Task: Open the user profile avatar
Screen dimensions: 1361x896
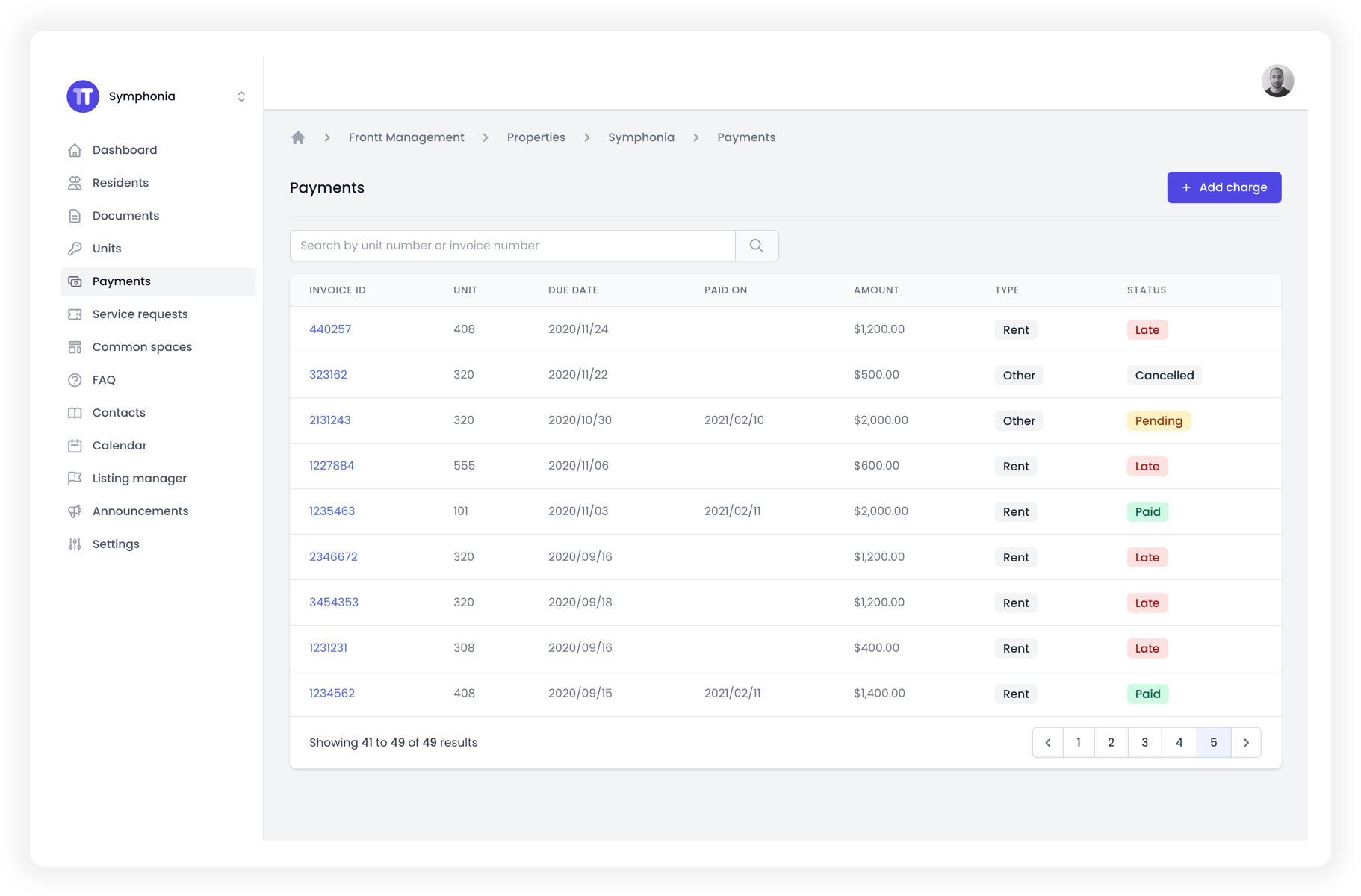Action: [x=1277, y=81]
